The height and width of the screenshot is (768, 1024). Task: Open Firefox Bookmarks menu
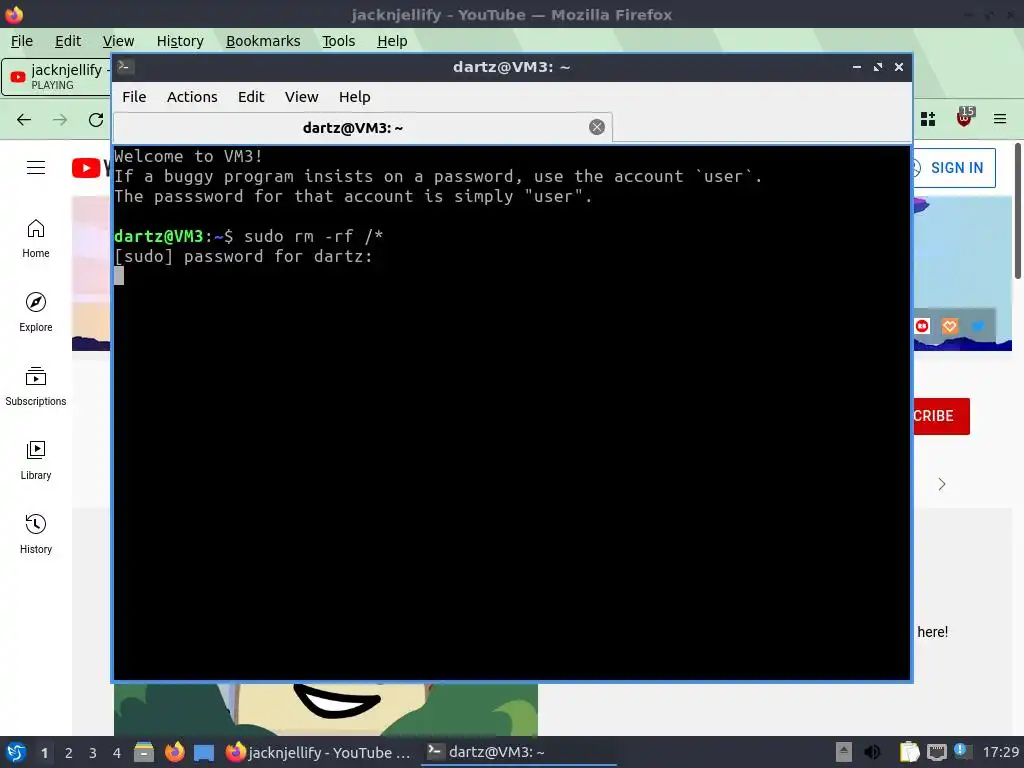pos(263,41)
